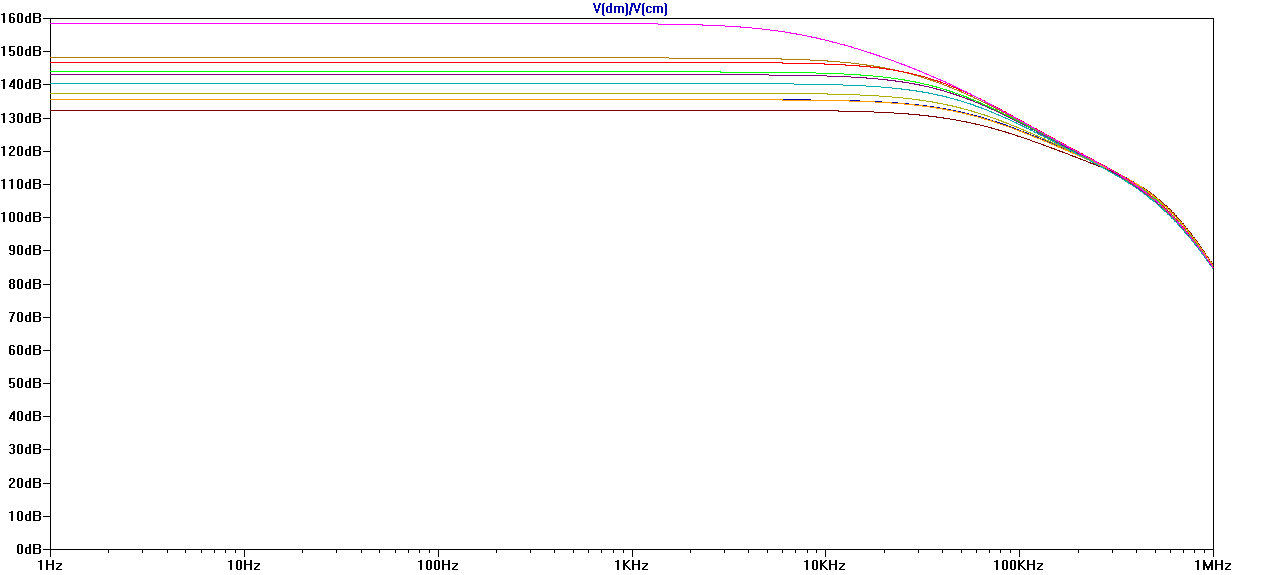1276x575 pixels.
Task: Click the 150dB axis label
Action: tap(21, 51)
